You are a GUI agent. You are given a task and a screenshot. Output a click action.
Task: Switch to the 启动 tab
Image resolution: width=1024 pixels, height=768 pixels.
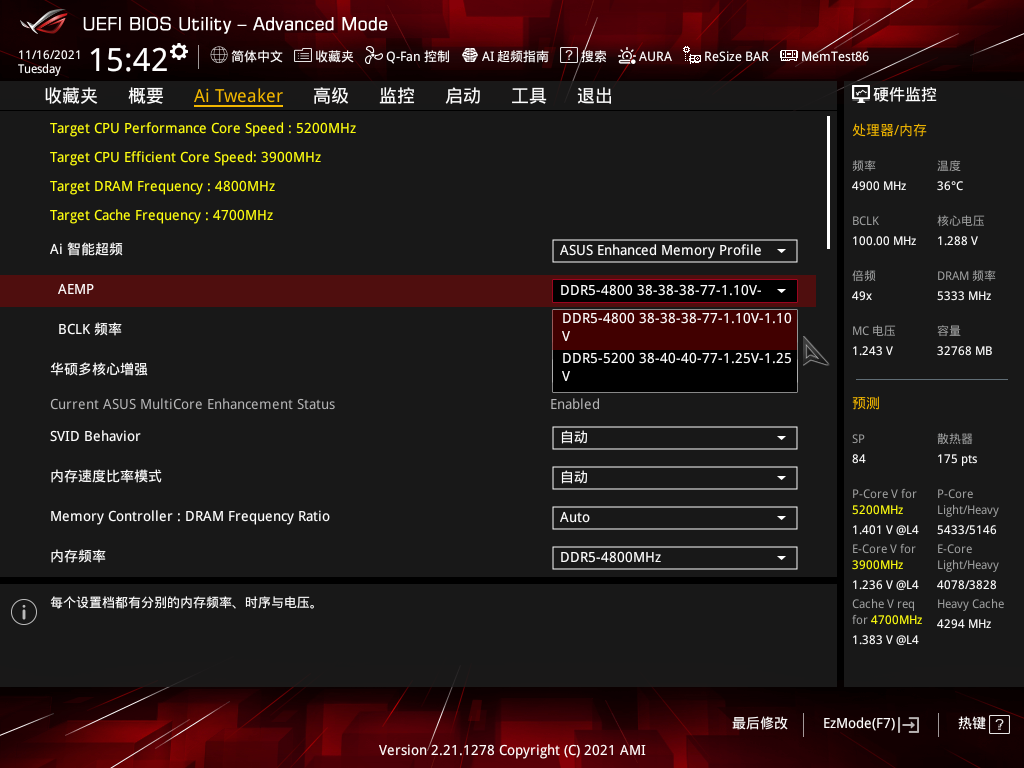click(463, 96)
